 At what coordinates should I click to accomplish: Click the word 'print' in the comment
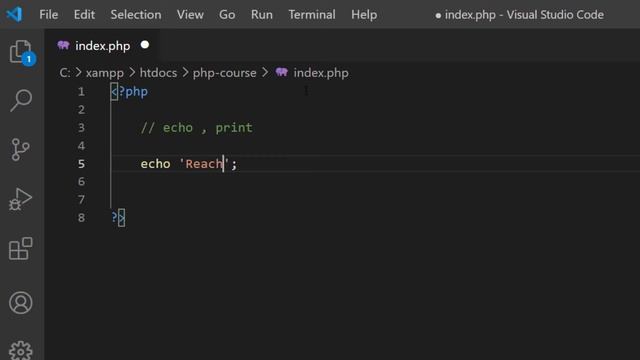tap(234, 128)
